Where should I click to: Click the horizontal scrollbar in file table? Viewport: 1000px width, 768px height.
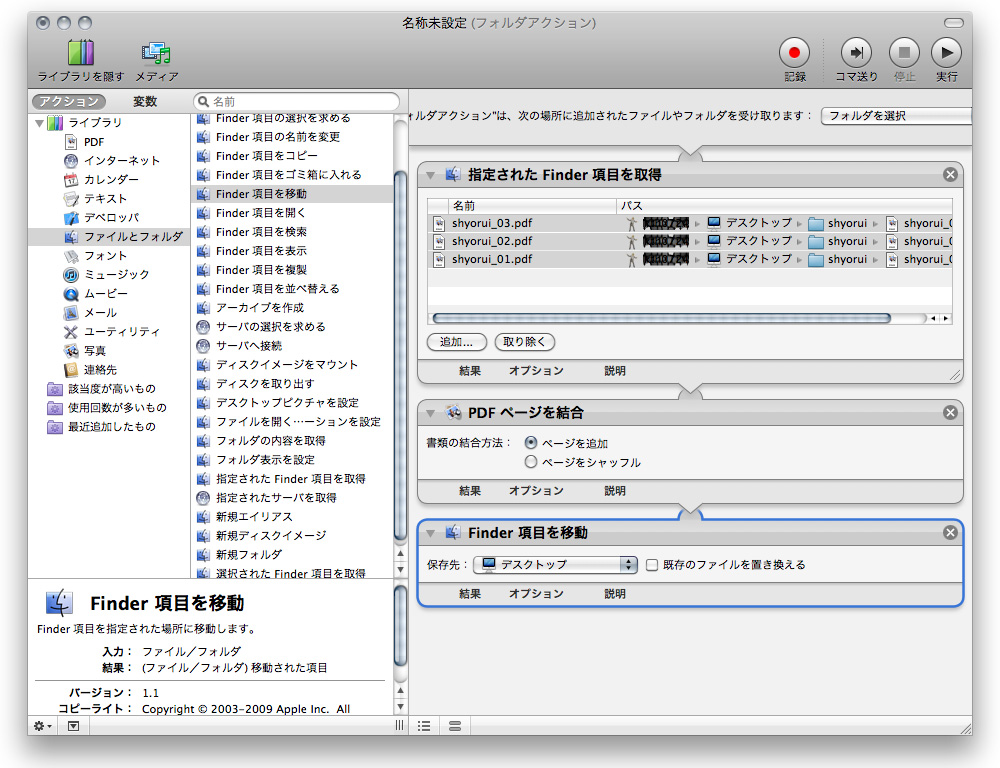(x=661, y=318)
